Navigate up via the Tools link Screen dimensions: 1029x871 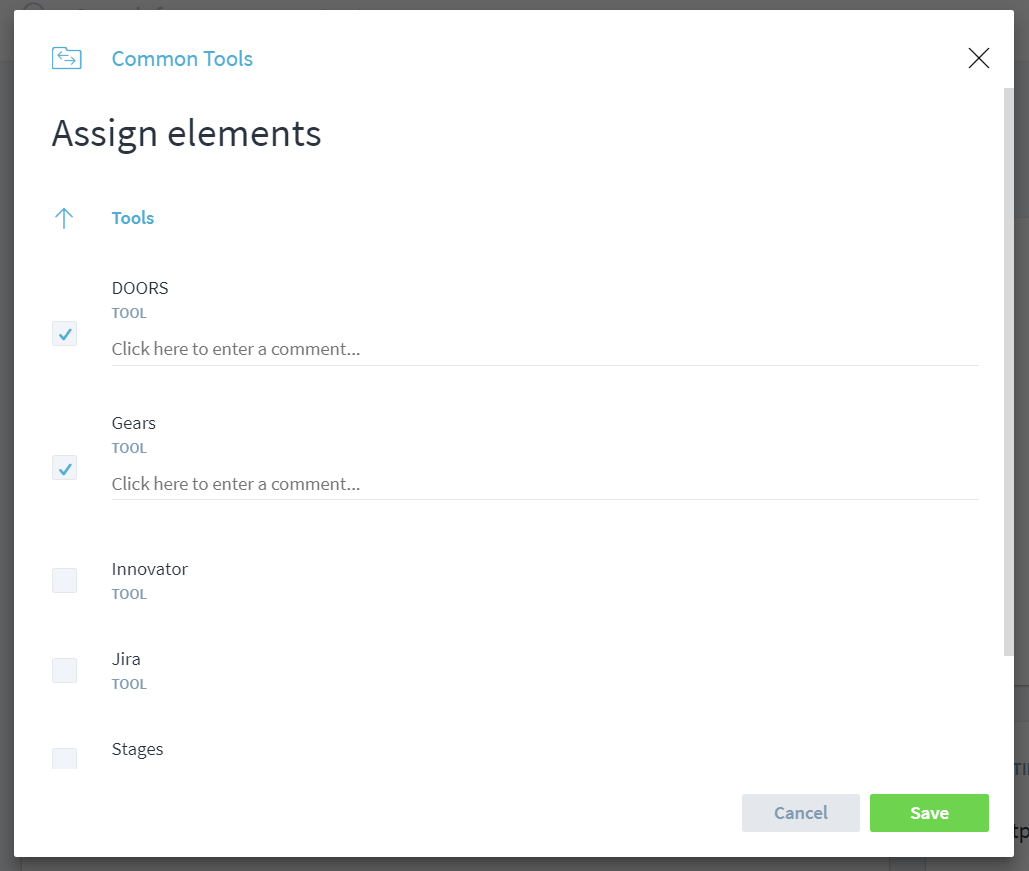133,218
